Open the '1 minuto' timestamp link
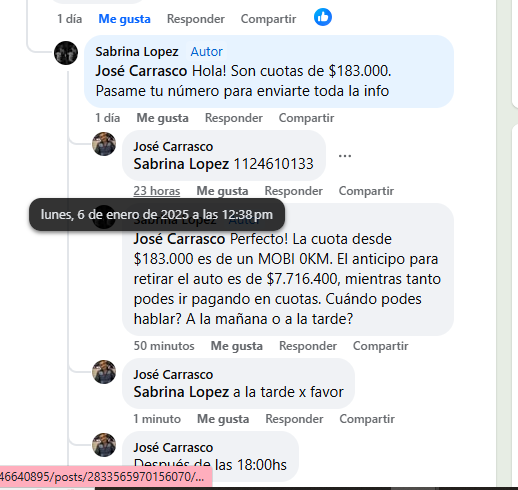This screenshot has height=490, width=518. pos(157,419)
